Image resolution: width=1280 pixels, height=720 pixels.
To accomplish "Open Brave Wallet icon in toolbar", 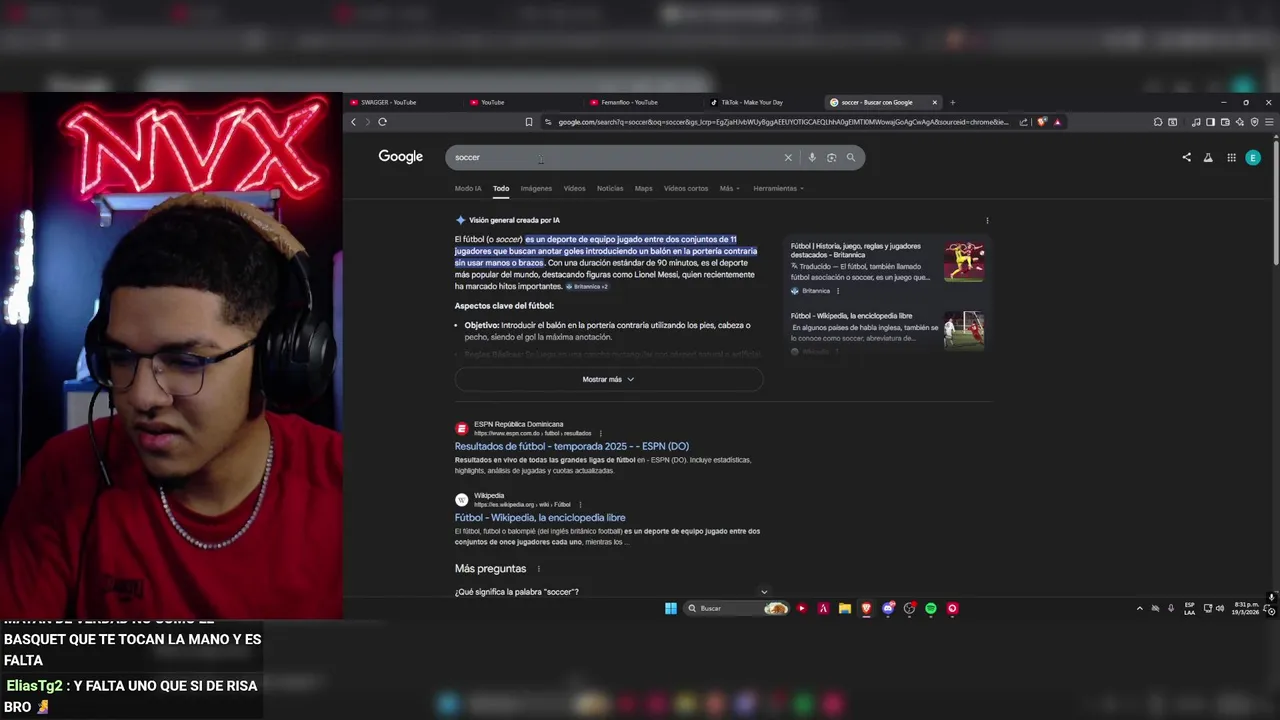I will pyautogui.click(x=1225, y=122).
